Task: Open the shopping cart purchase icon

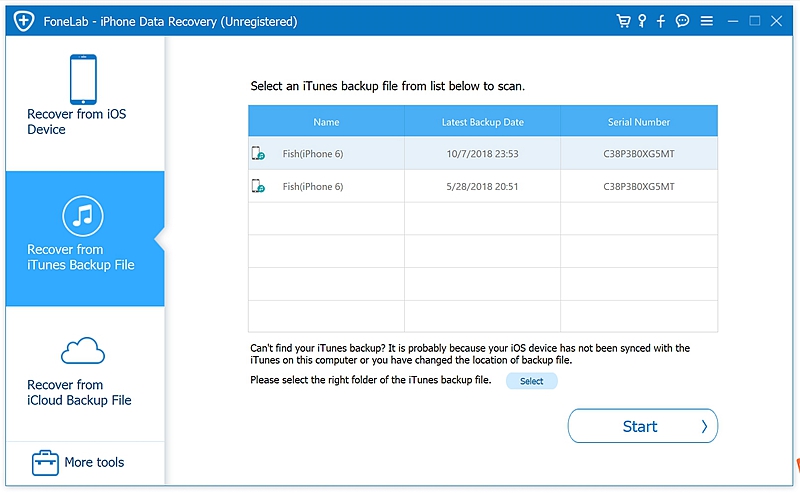Action: (623, 21)
